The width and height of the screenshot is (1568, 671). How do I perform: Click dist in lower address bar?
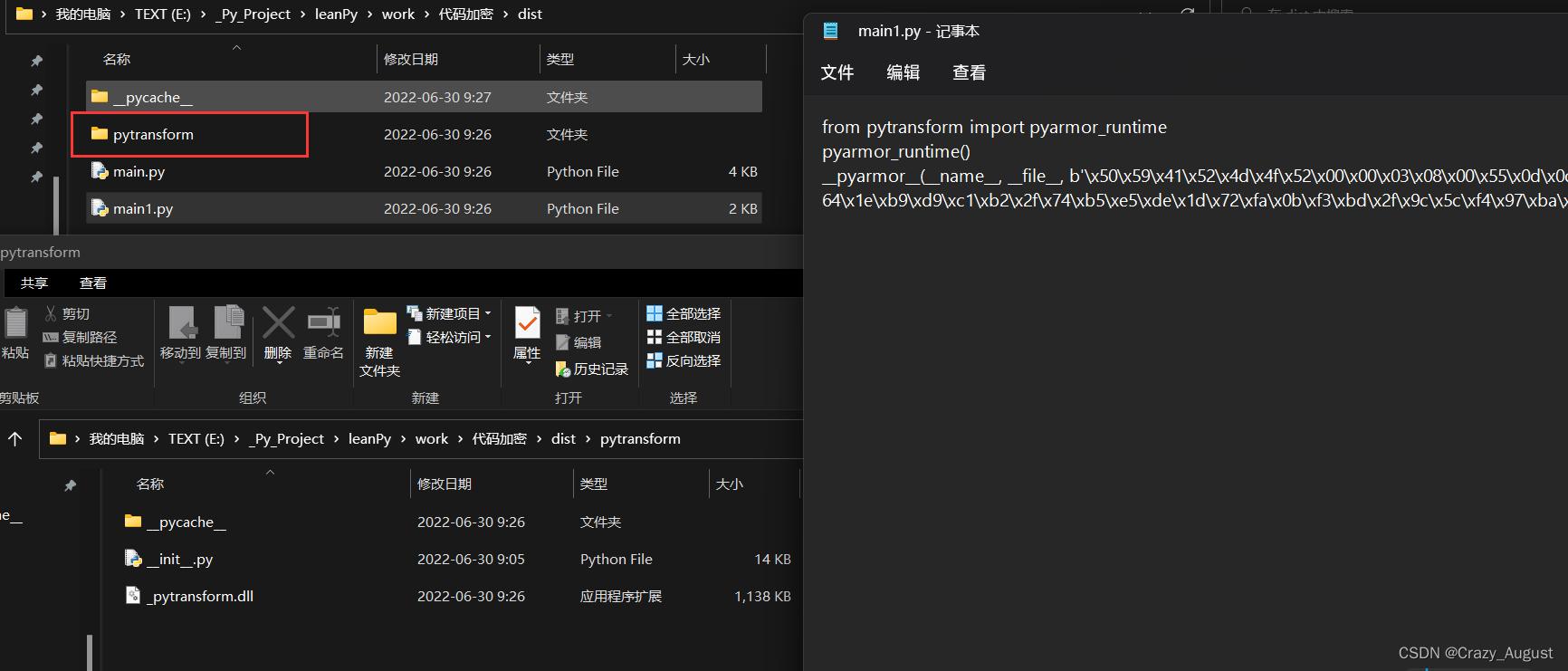pos(563,438)
